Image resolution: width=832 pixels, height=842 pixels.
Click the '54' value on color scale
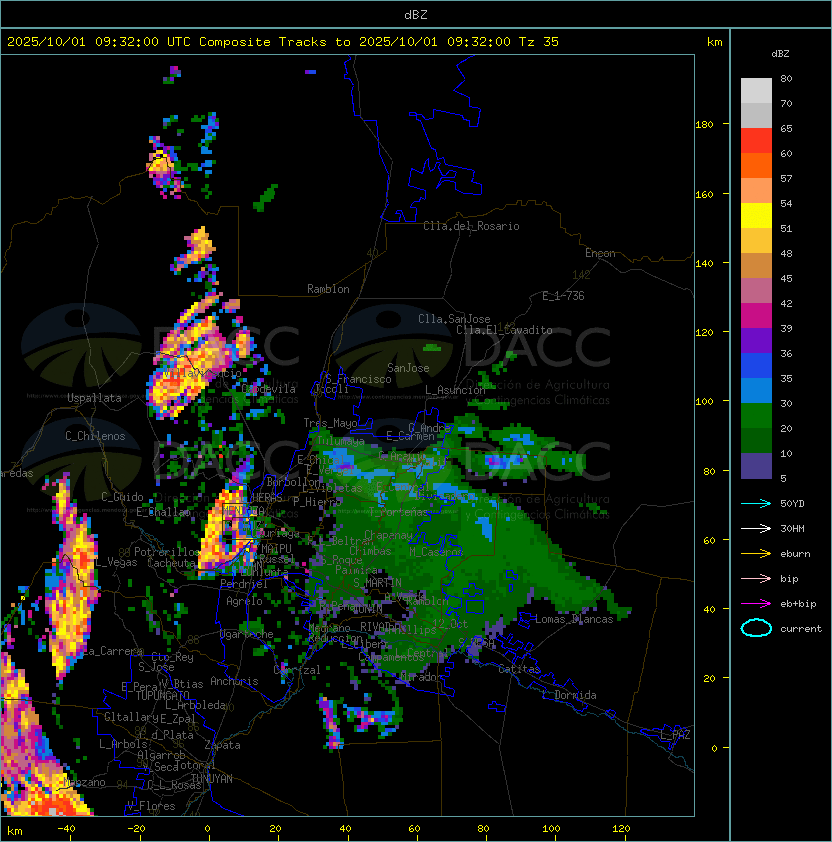(786, 204)
